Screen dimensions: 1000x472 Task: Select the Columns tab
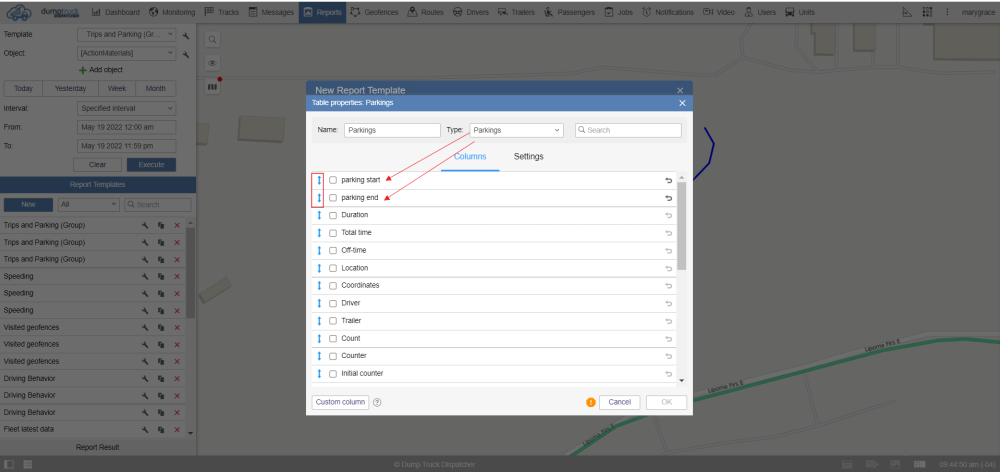[x=470, y=157]
